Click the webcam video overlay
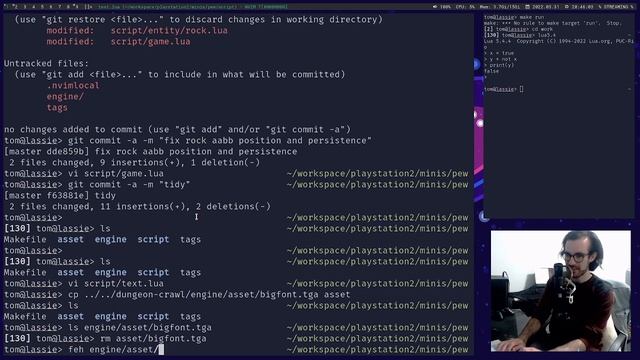Viewport: 640px width, 360px height. pyautogui.click(x=560, y=291)
